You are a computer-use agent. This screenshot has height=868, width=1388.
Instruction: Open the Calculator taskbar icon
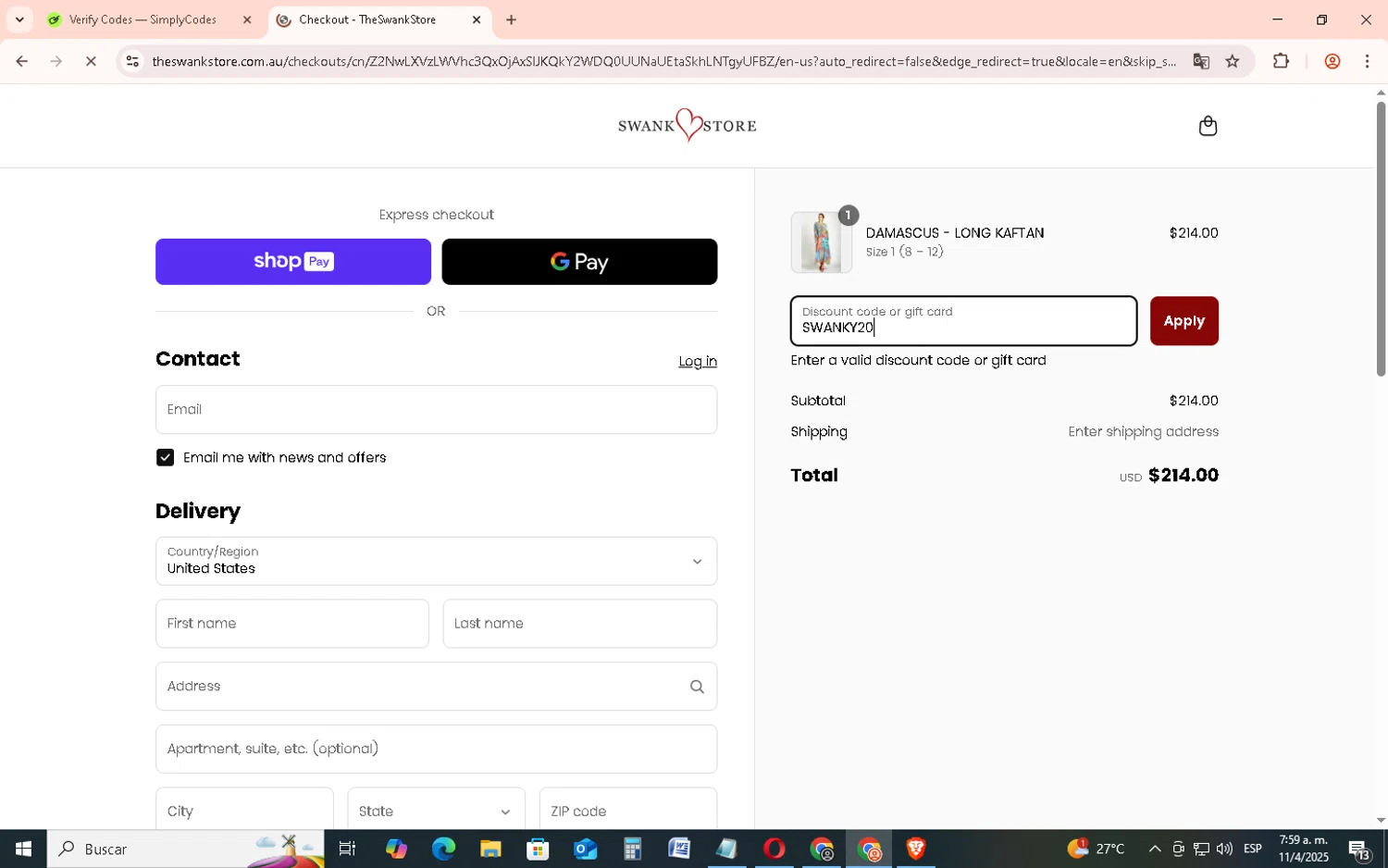pyautogui.click(x=632, y=849)
